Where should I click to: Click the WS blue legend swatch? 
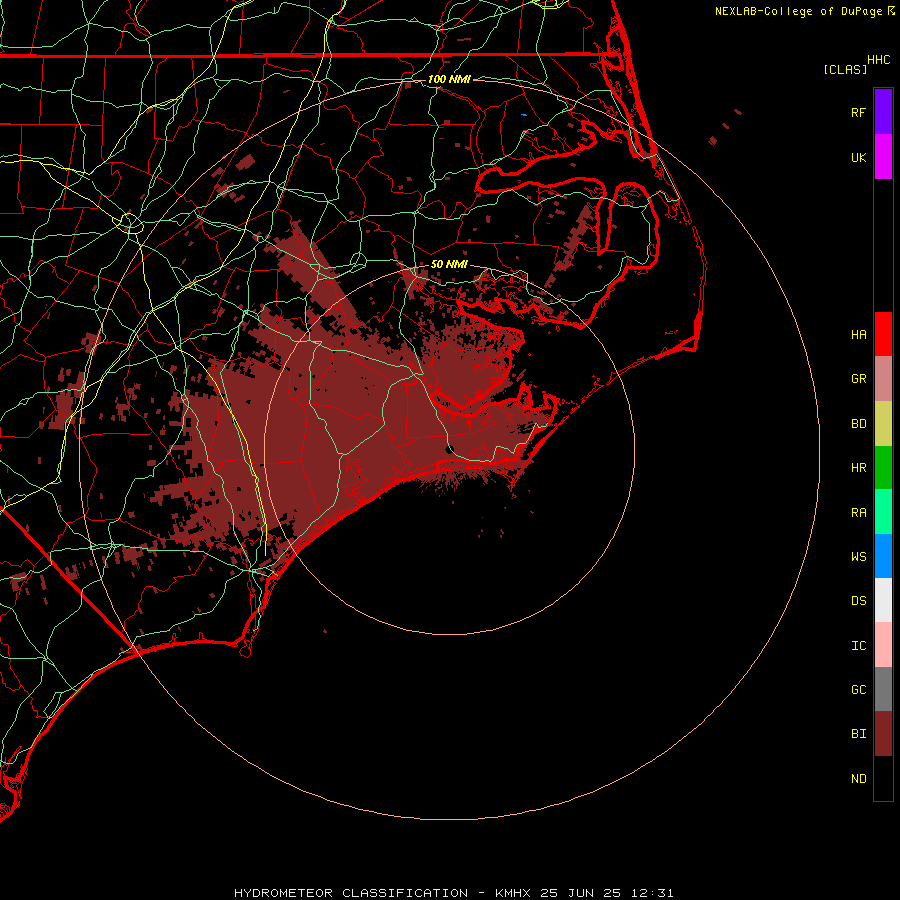[x=883, y=556]
